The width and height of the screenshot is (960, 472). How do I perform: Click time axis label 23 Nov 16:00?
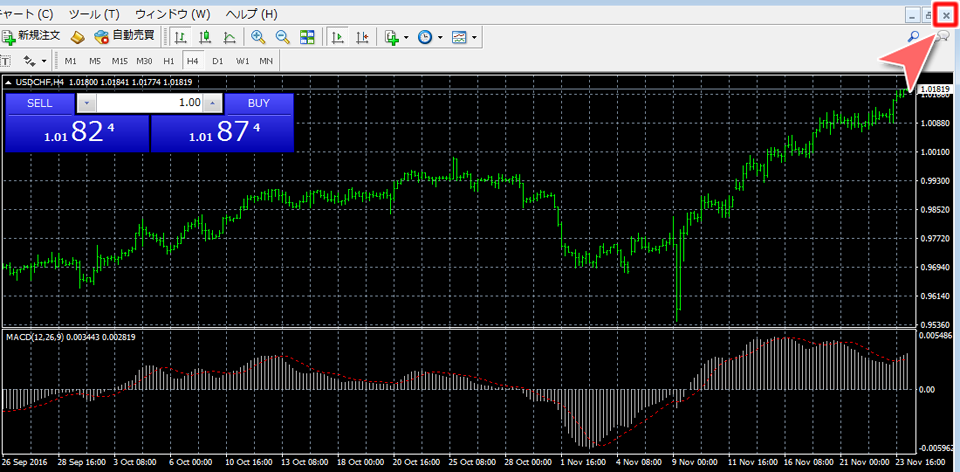click(923, 461)
